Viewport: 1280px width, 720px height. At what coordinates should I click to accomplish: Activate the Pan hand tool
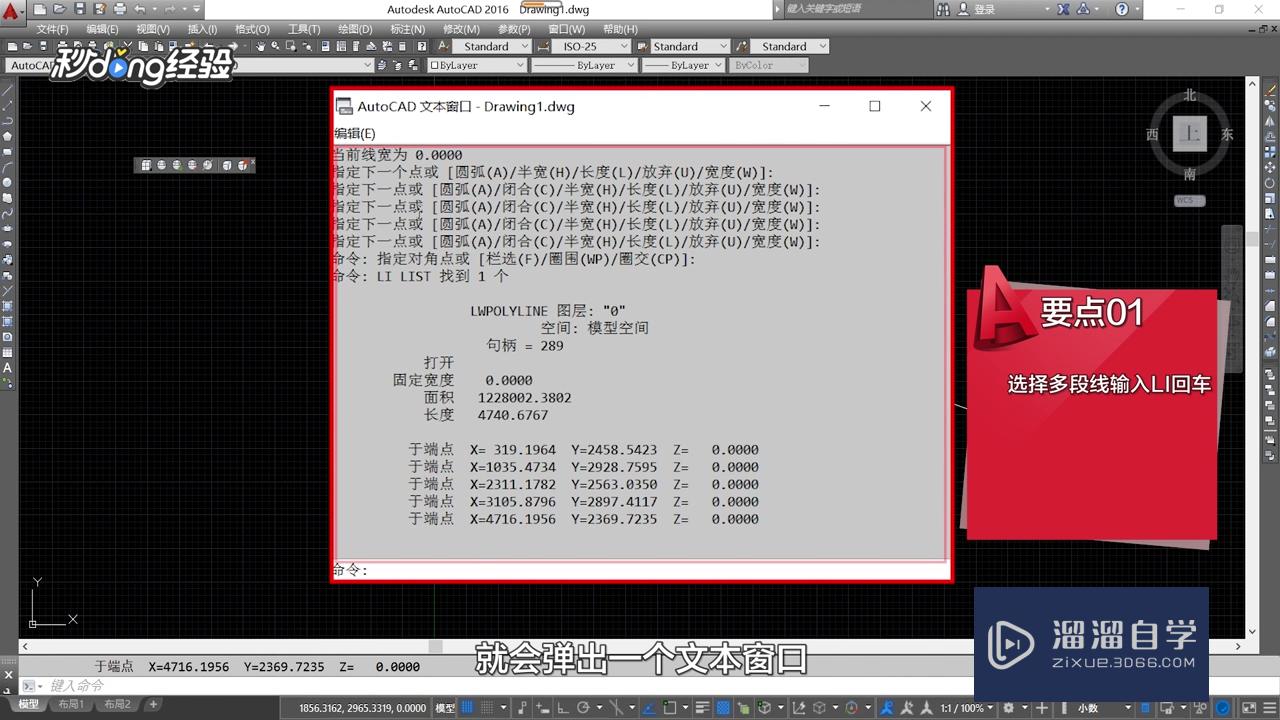(x=260, y=46)
